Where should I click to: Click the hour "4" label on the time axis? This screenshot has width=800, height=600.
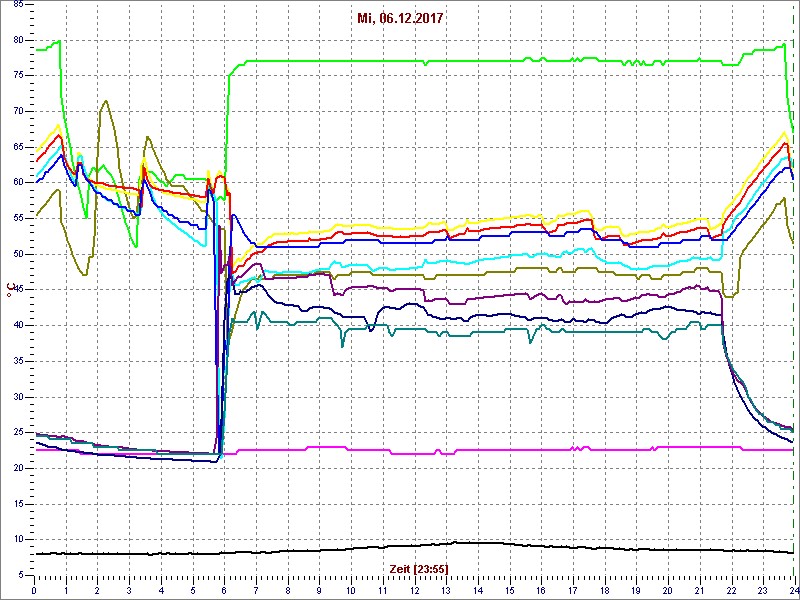coord(161,589)
